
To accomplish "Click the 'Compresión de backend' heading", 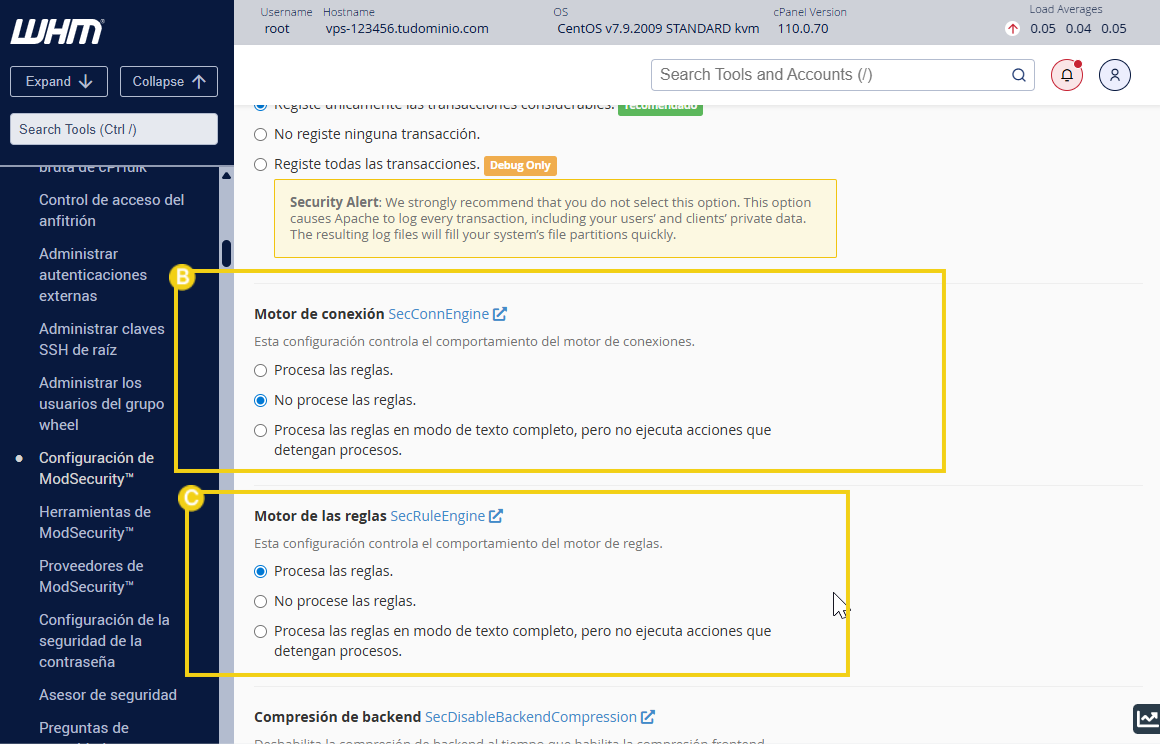I will click(x=337, y=717).
